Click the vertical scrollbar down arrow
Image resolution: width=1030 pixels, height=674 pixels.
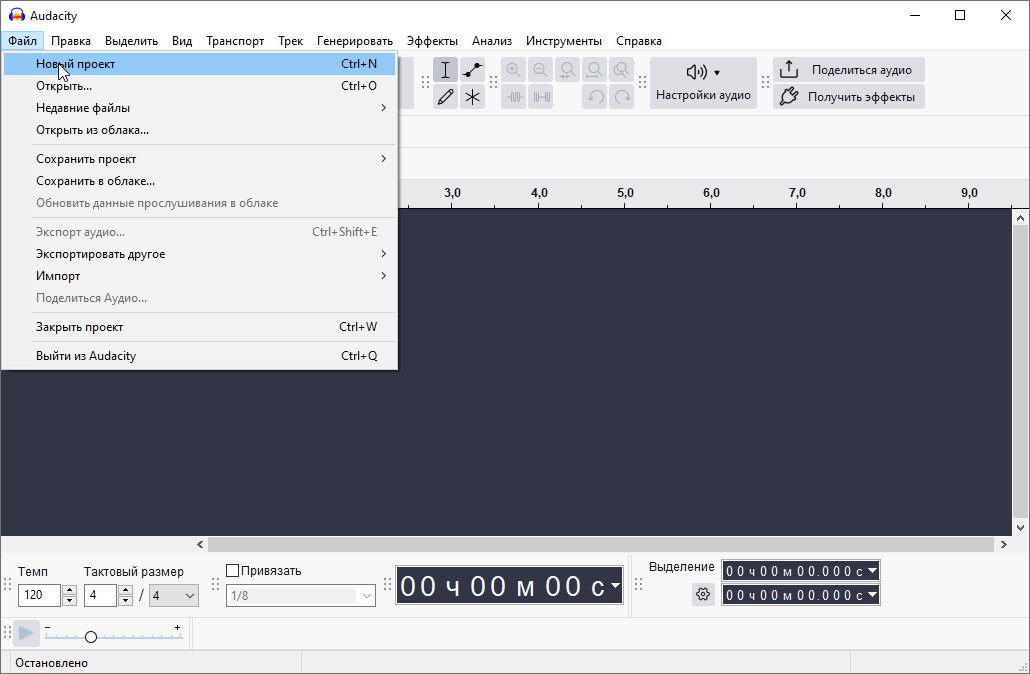click(x=1020, y=528)
